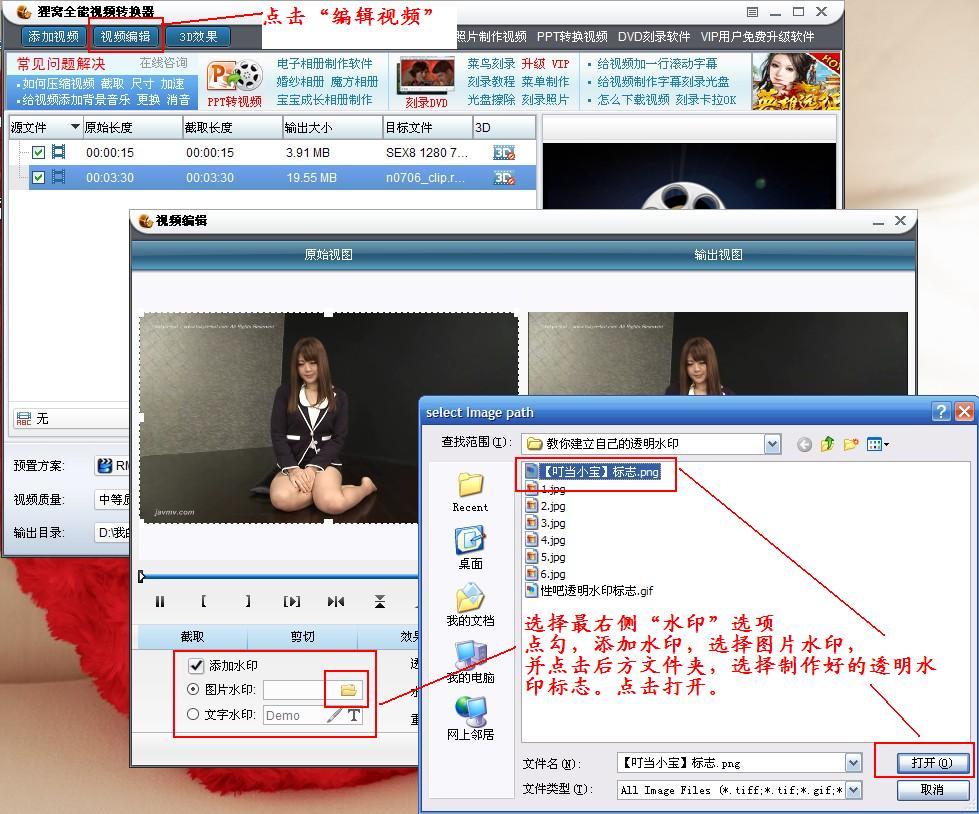Switch to the 剪切 tab

302,636
